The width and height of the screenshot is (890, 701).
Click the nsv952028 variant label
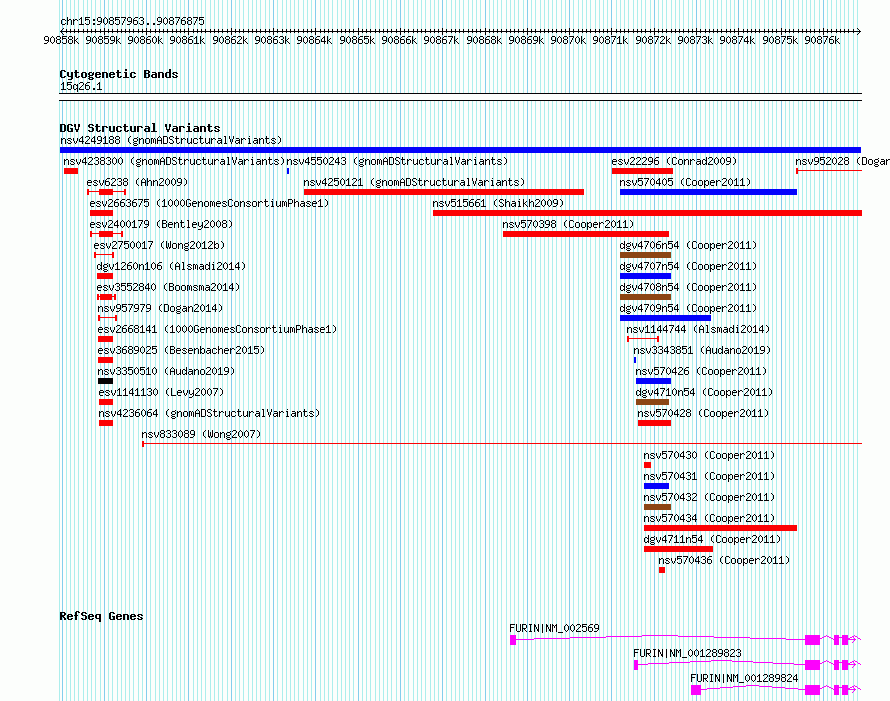(x=842, y=161)
